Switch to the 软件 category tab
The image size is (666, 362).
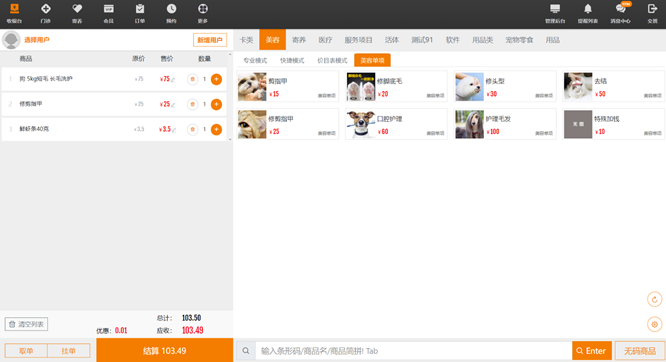pyautogui.click(x=452, y=40)
